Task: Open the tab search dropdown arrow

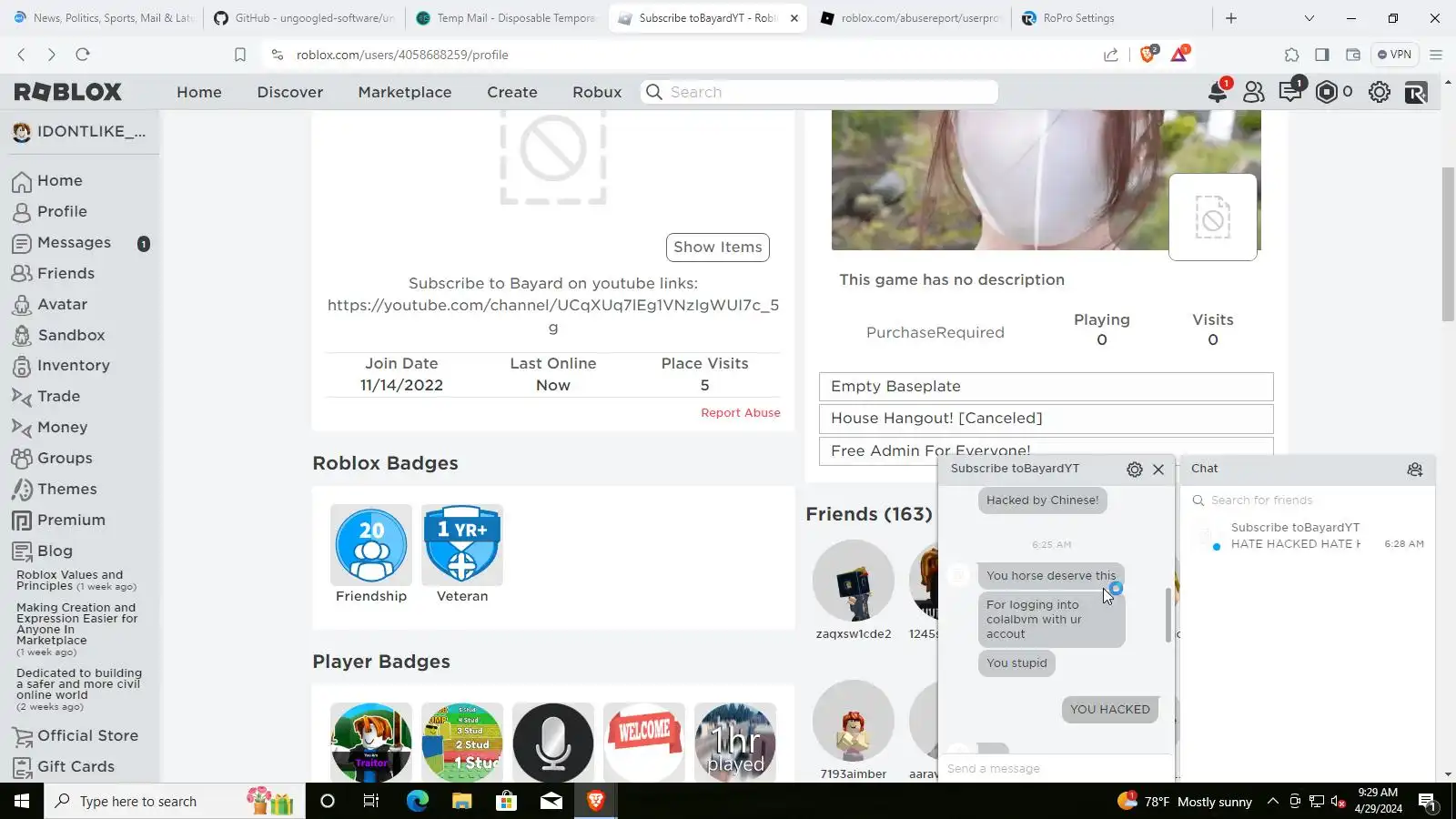Action: click(x=1309, y=18)
